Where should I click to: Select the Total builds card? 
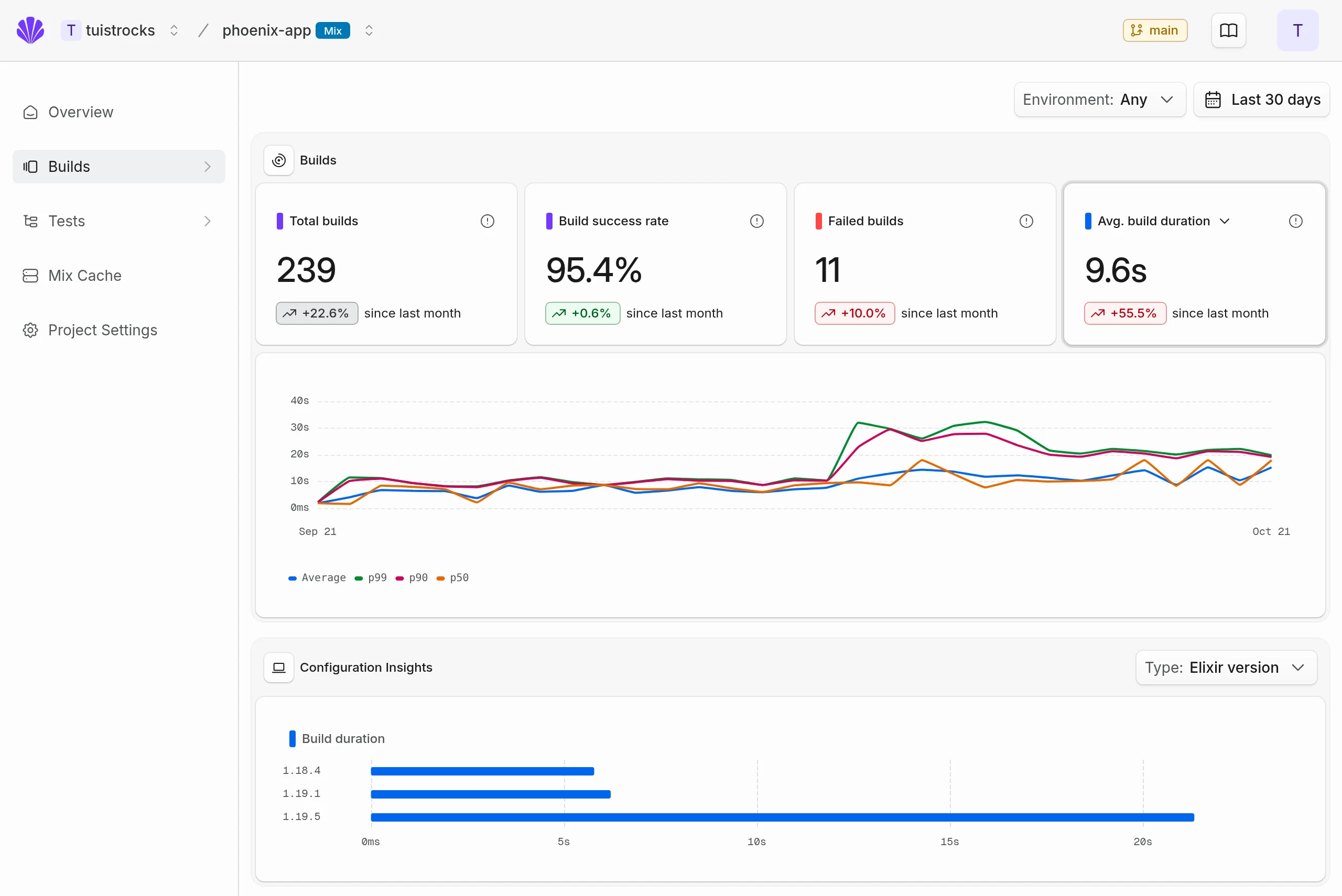(x=386, y=264)
